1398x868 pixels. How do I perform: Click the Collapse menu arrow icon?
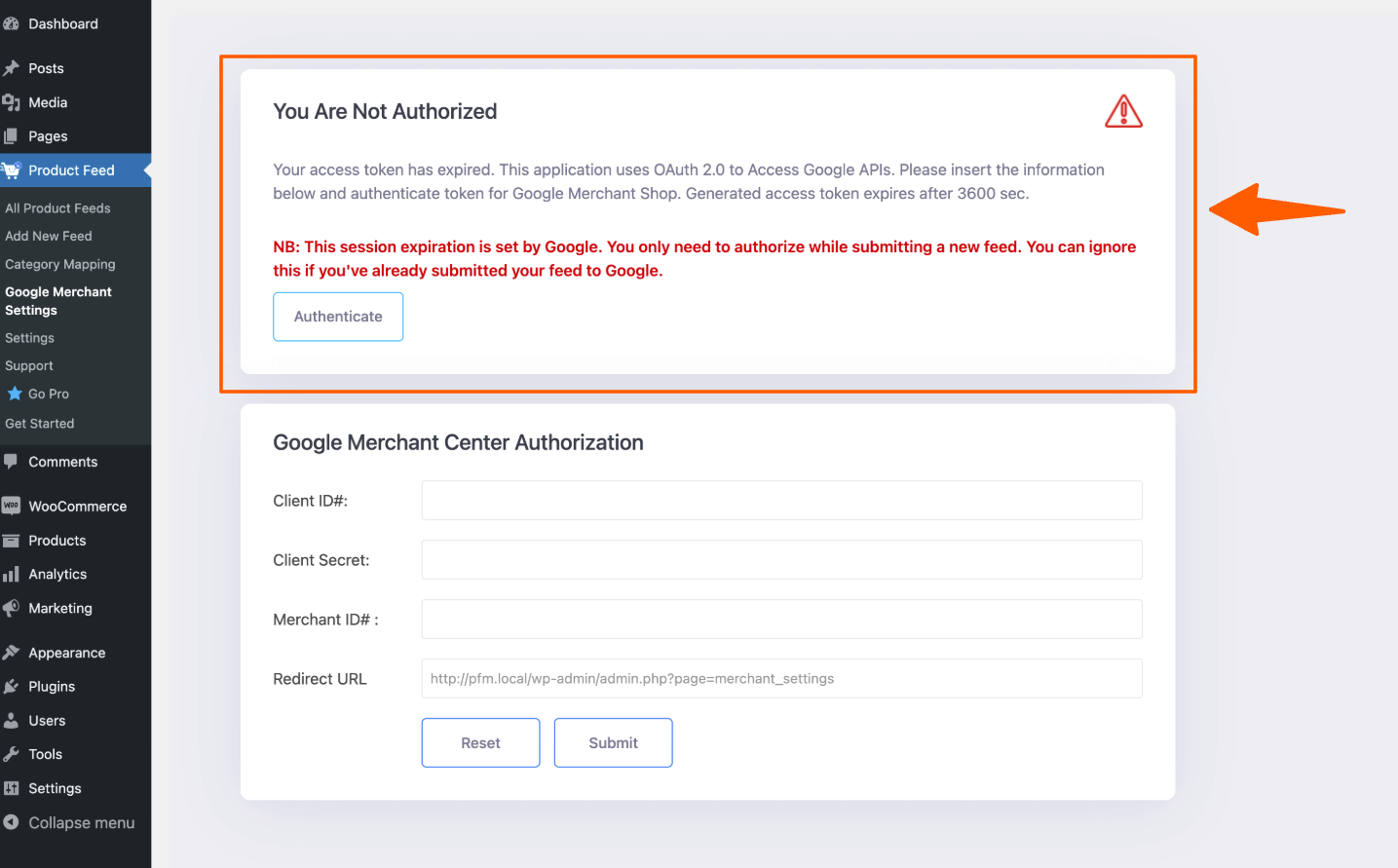[x=11, y=822]
